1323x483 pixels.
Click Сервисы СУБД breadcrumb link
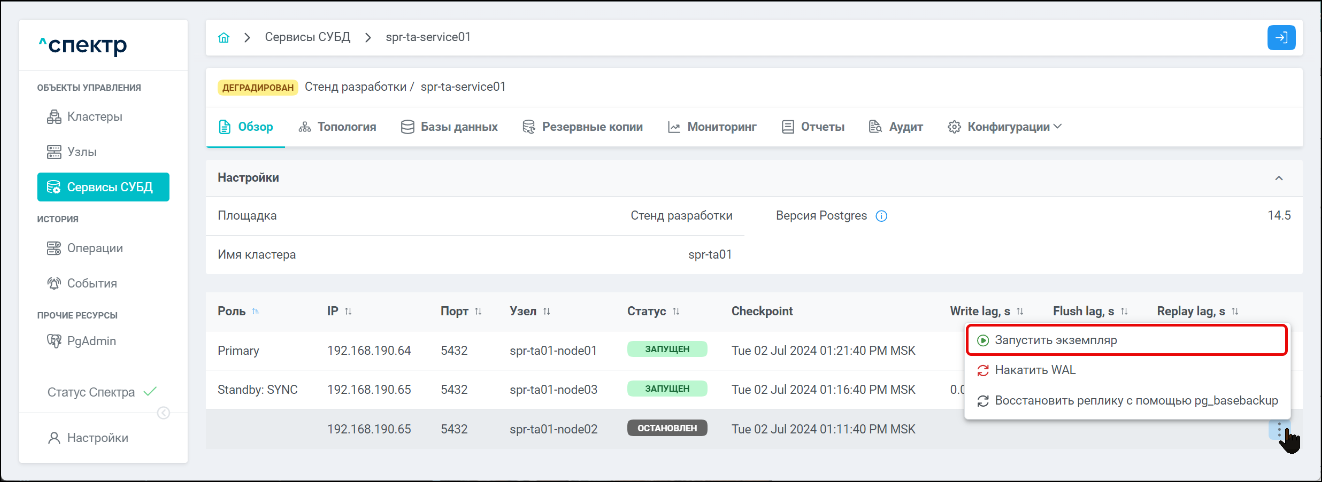coord(306,37)
